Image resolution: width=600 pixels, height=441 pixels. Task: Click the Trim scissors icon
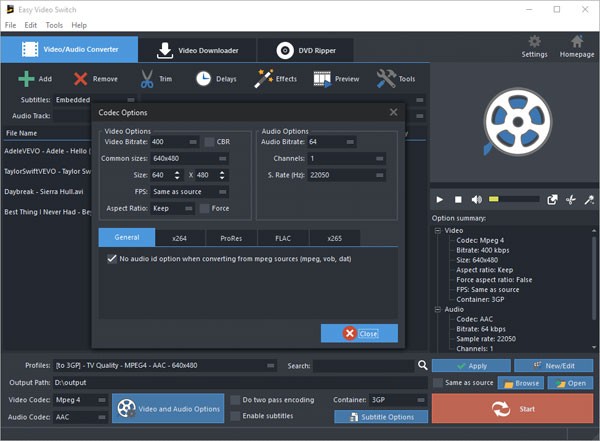tap(147, 78)
